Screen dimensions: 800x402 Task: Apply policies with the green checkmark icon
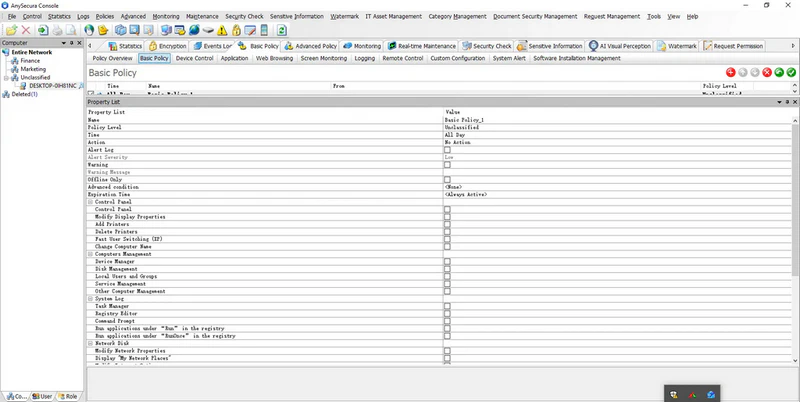coord(791,72)
